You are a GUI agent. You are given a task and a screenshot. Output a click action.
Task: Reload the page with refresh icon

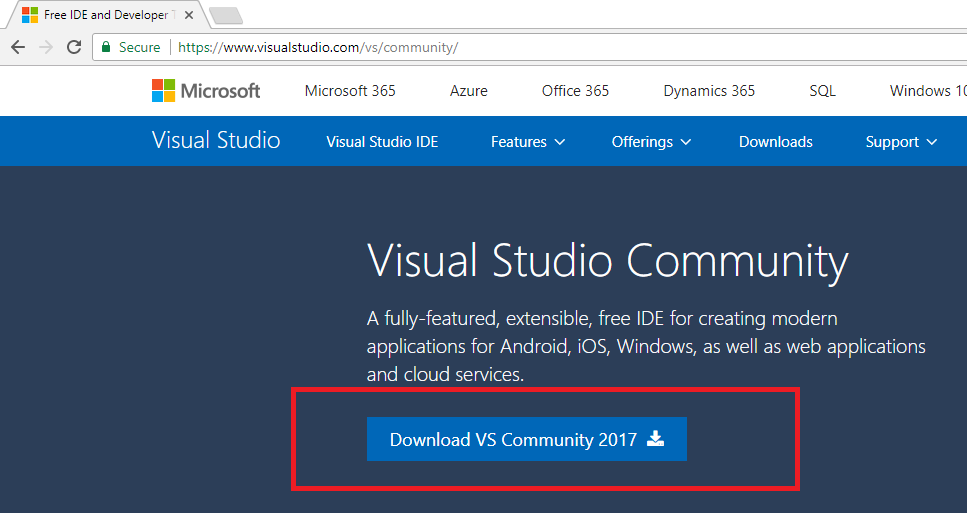click(74, 47)
